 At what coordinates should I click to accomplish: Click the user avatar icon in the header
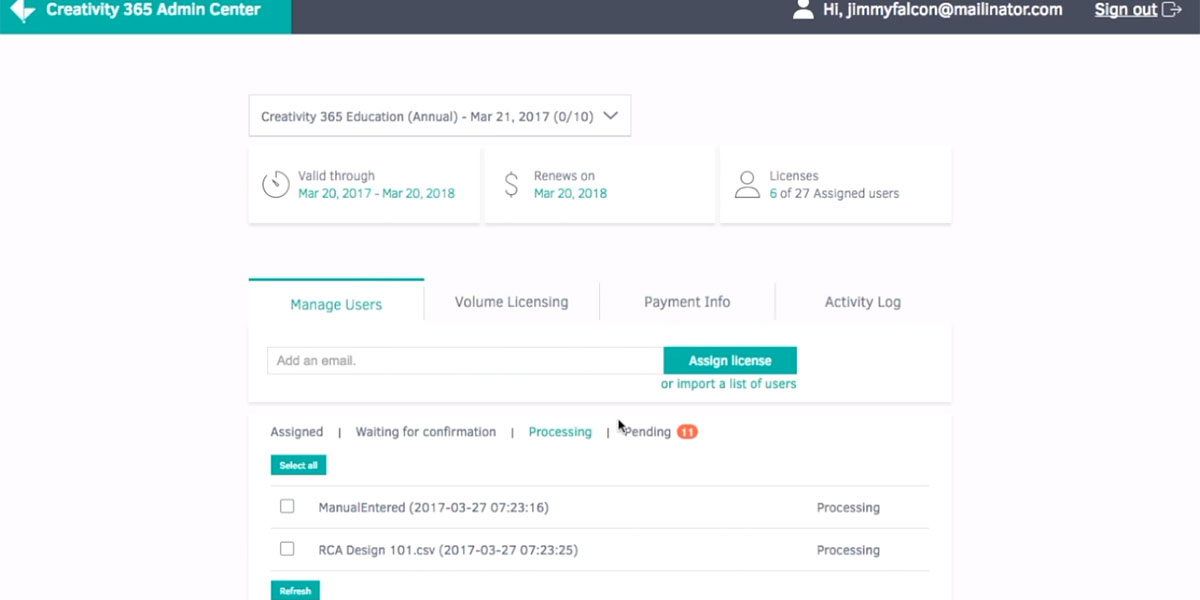click(x=803, y=10)
